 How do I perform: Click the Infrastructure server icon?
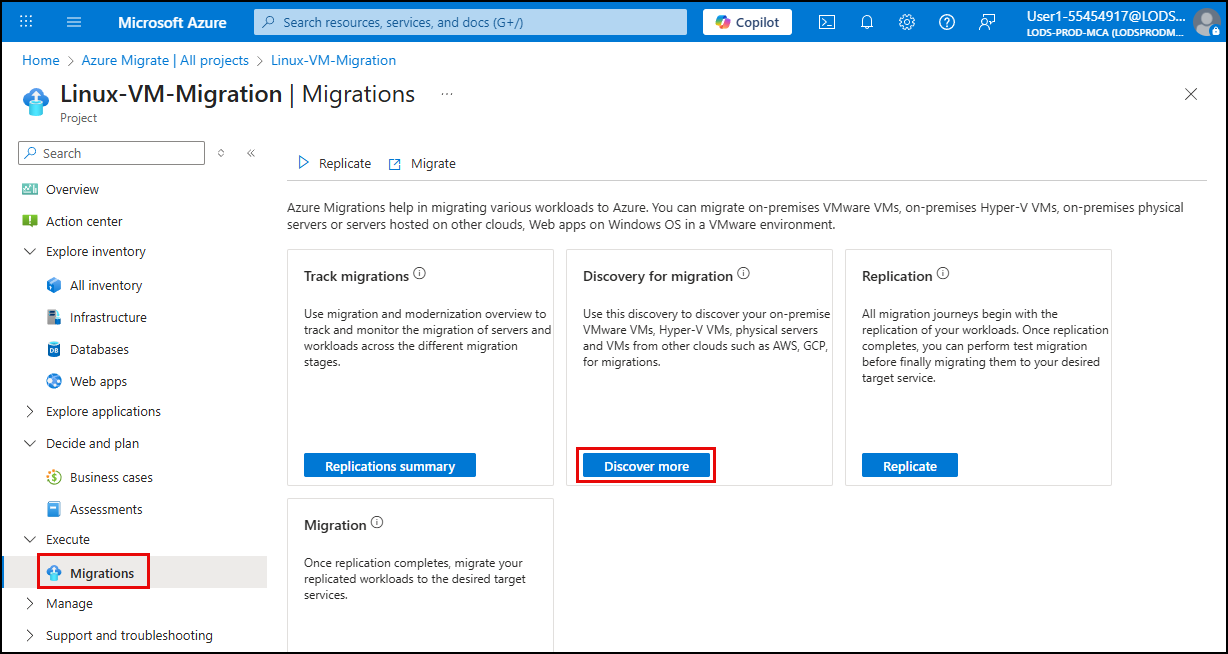click(54, 317)
